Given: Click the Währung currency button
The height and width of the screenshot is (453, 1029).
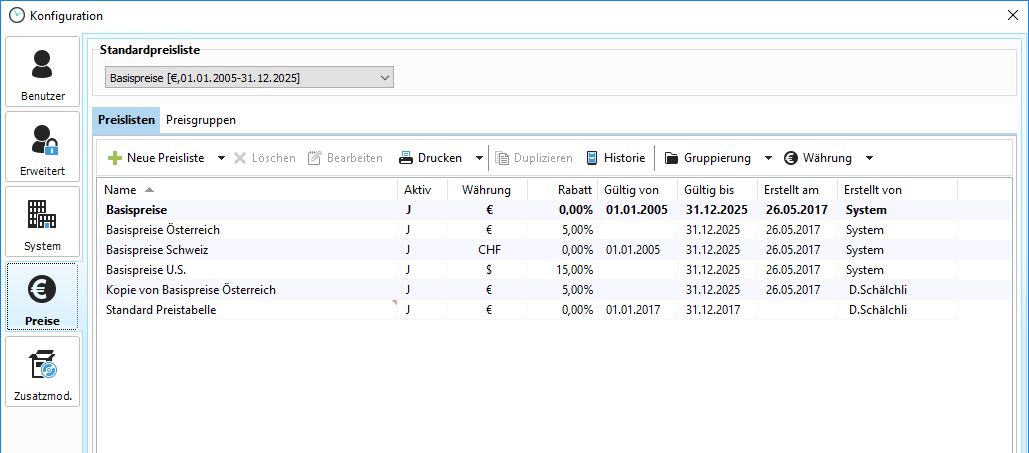Looking at the screenshot, I should (x=818, y=158).
